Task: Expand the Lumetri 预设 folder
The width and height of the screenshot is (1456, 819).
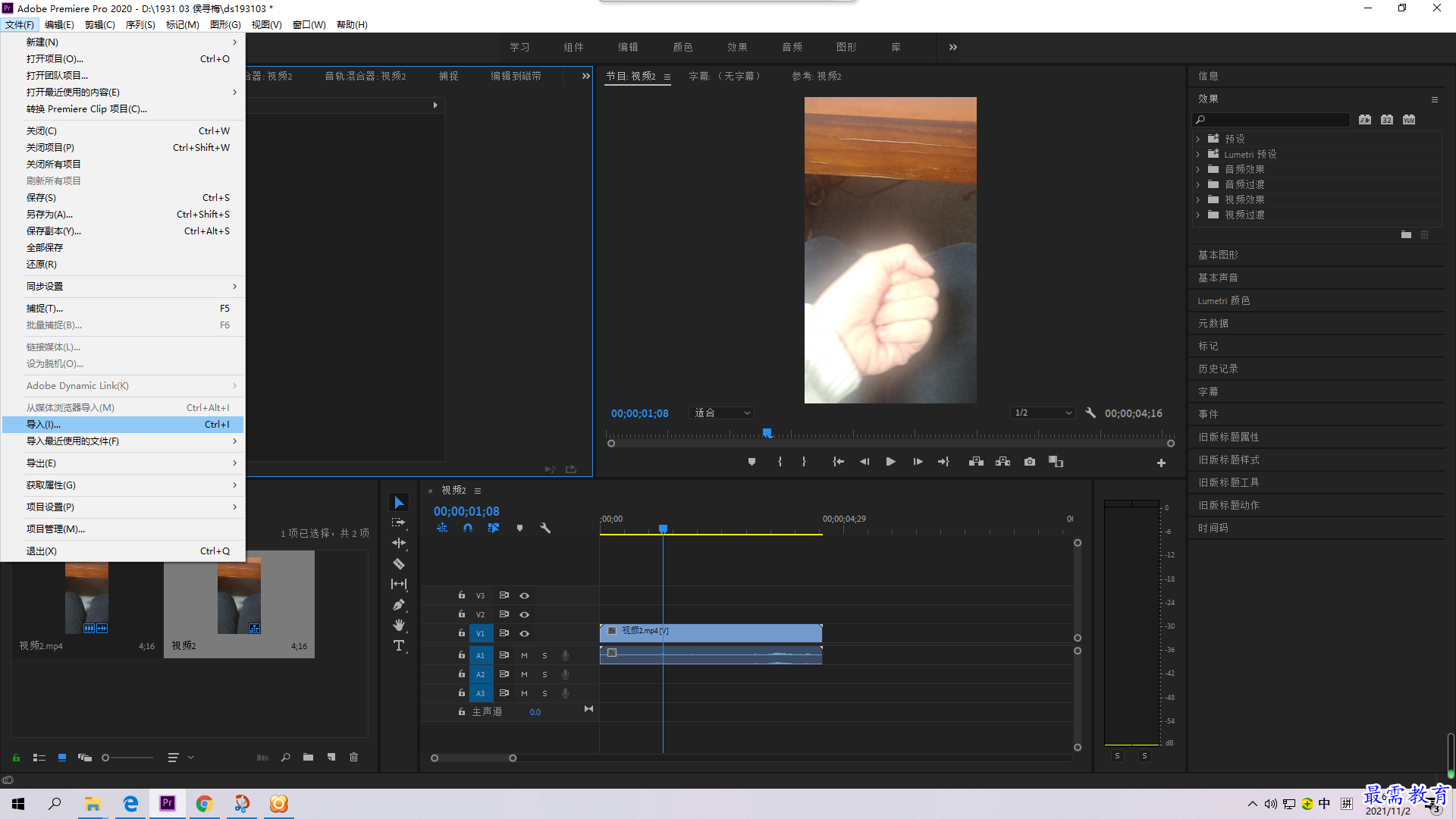Action: [x=1198, y=154]
